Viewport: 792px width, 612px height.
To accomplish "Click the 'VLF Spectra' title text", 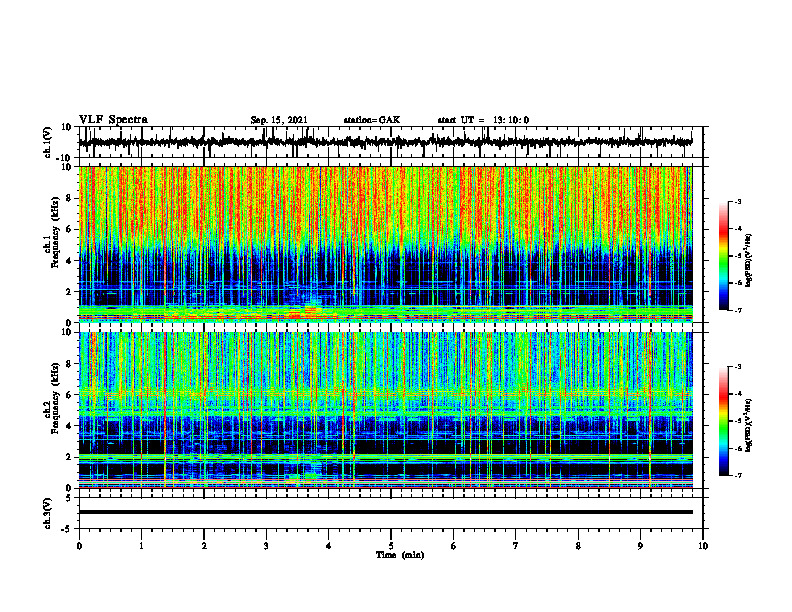I will click(x=113, y=120).
